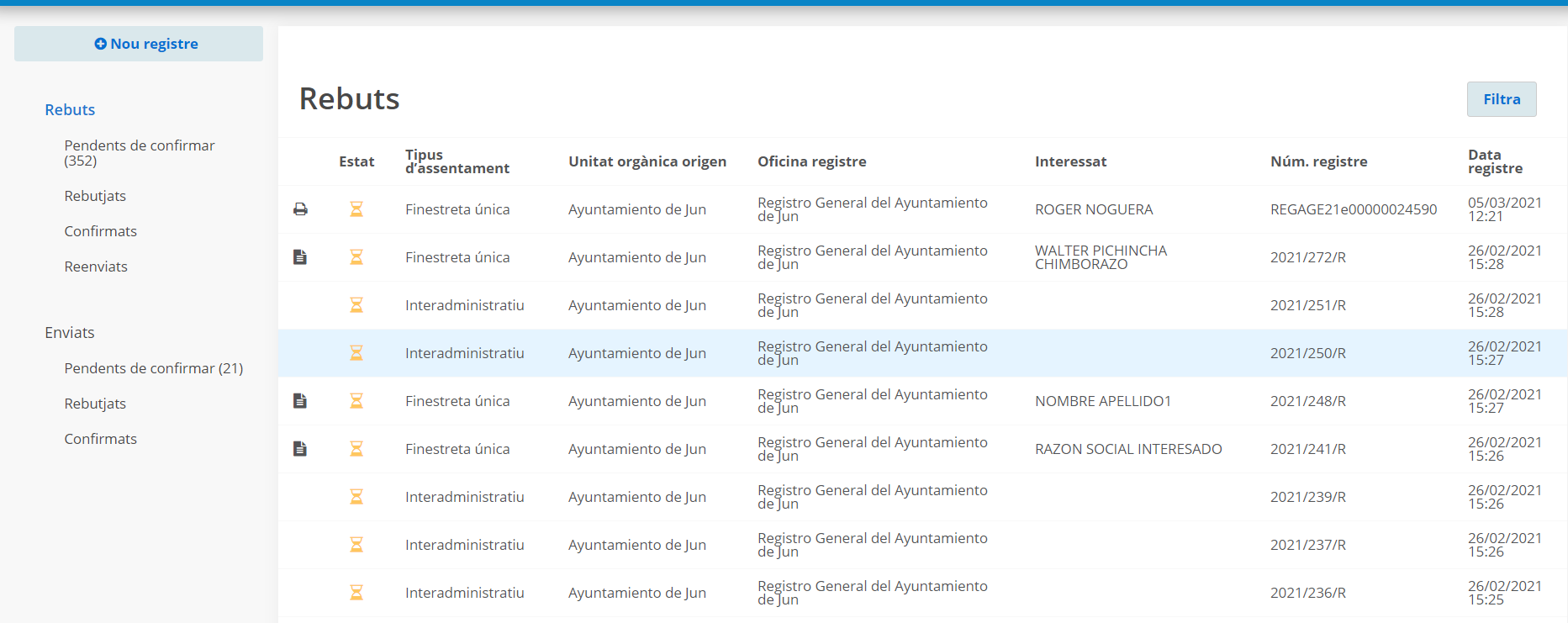Open the Enviats section in sidebar
Viewport: 1568px width, 623px height.
coord(70,333)
